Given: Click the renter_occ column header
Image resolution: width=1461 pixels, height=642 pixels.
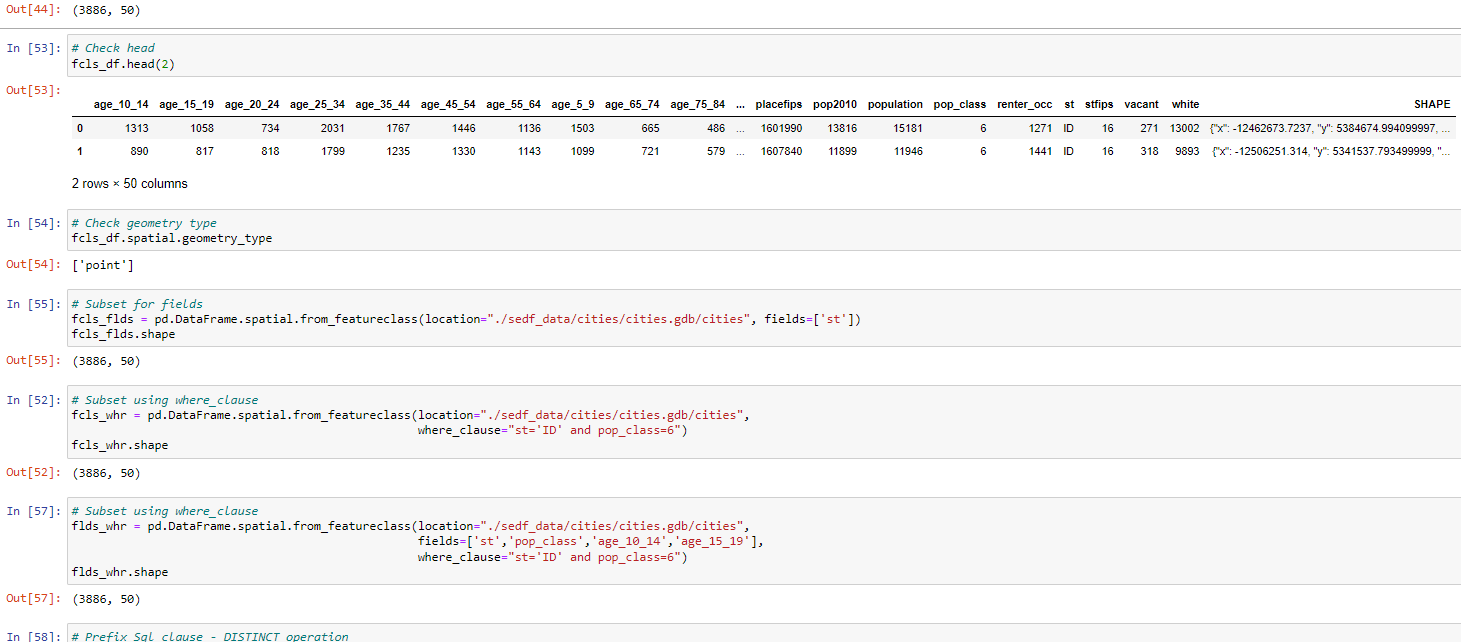Looking at the screenshot, I should (x=1025, y=104).
